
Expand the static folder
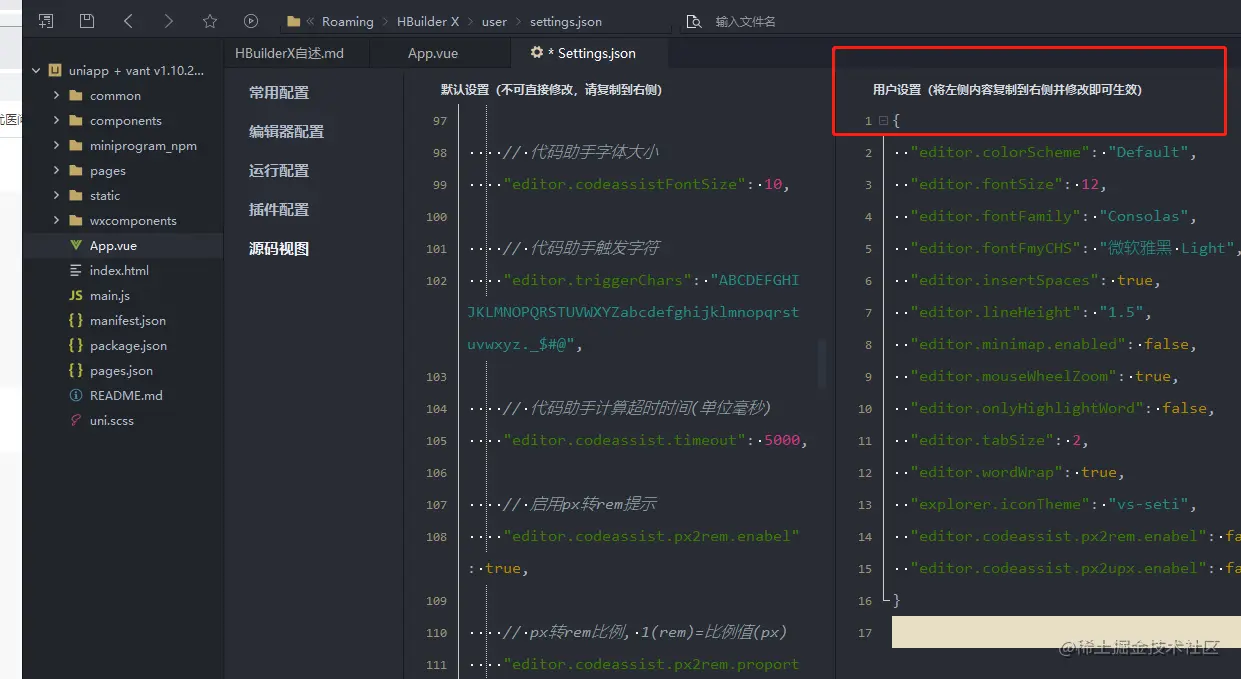56,196
